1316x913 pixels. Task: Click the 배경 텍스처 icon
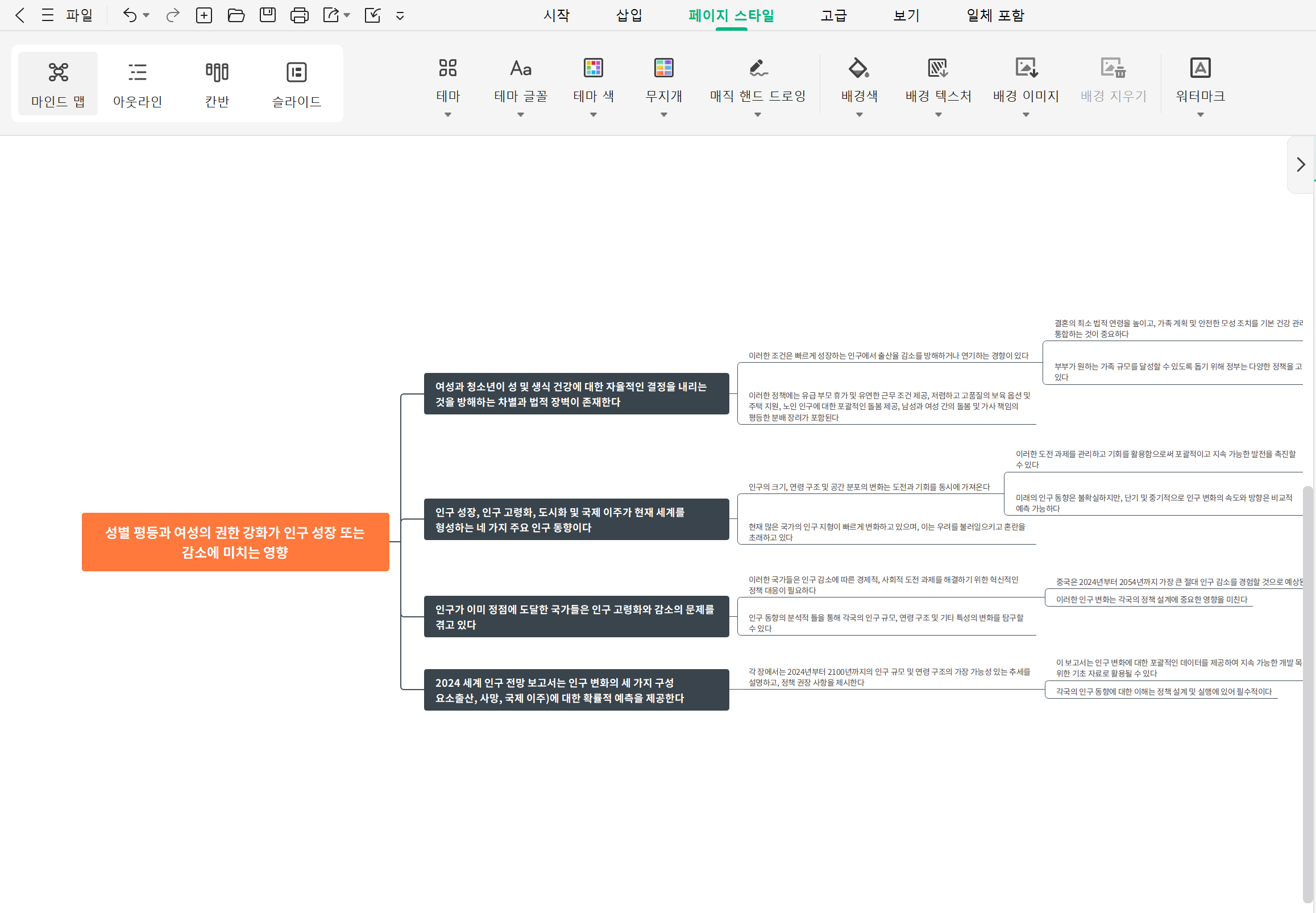pyautogui.click(x=938, y=68)
